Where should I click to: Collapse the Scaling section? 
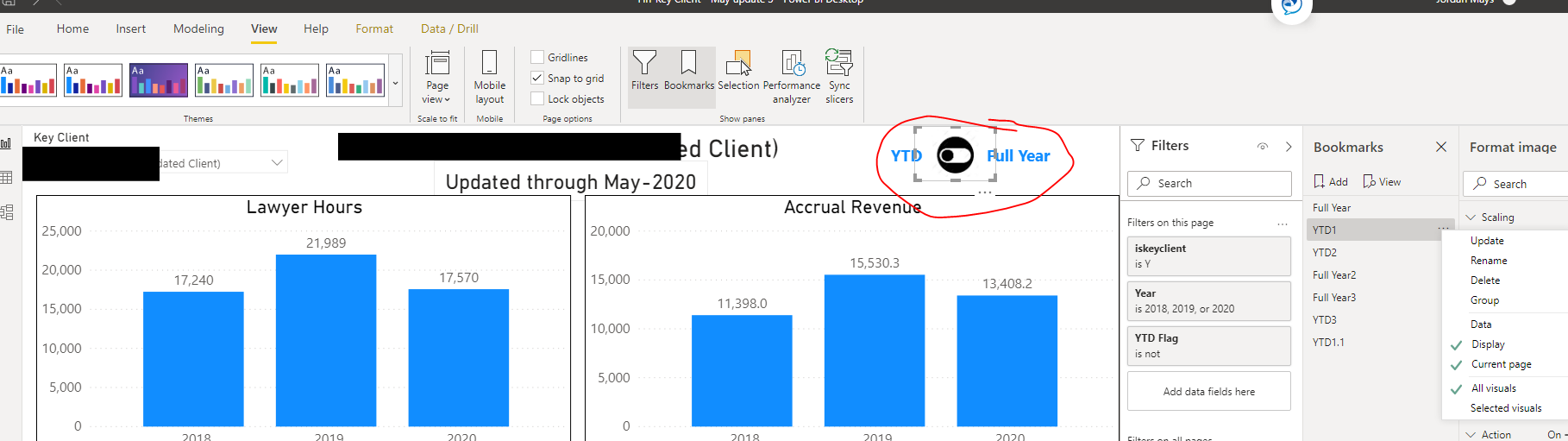pos(1471,217)
